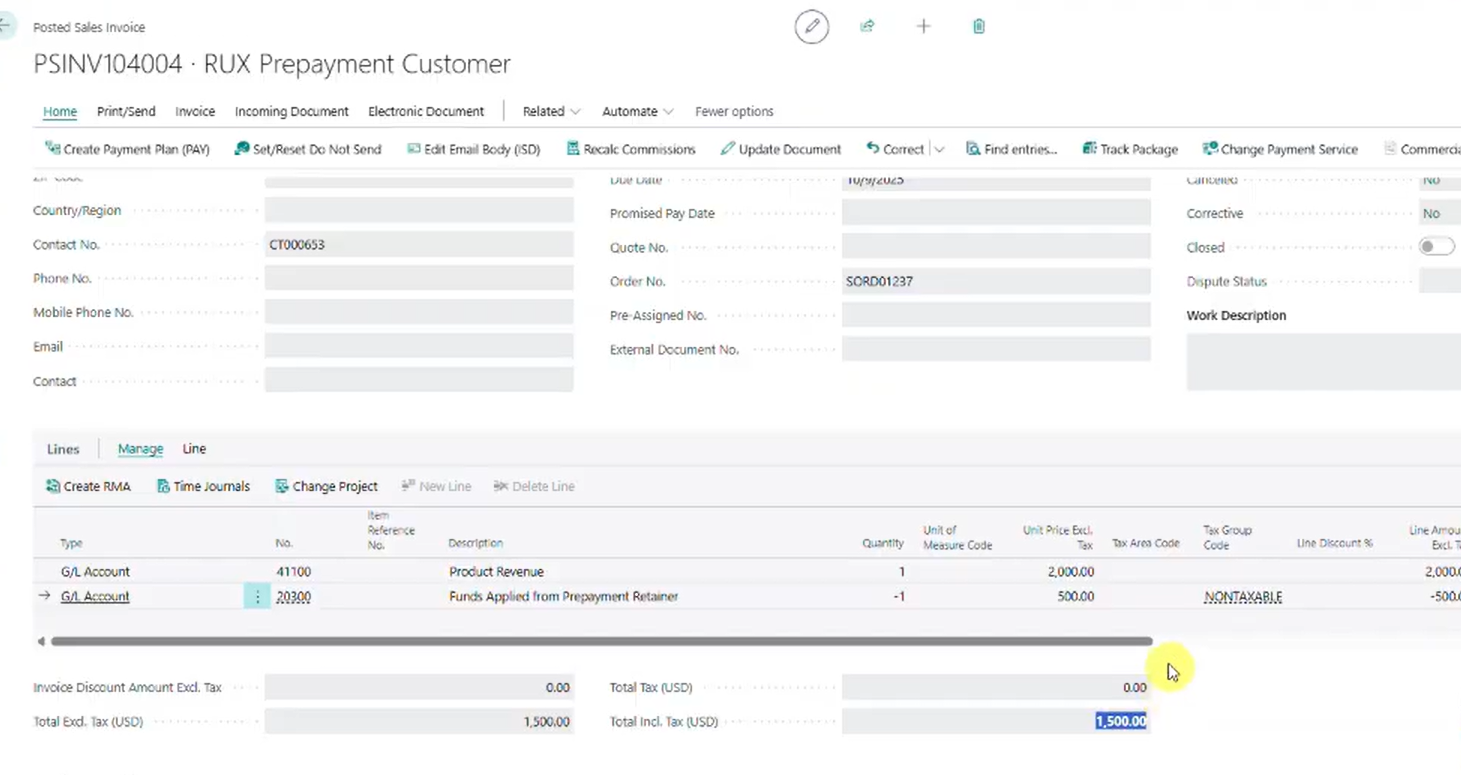The width and height of the screenshot is (1461, 775).
Task: Click the Change Payment Service icon
Action: (1210, 149)
